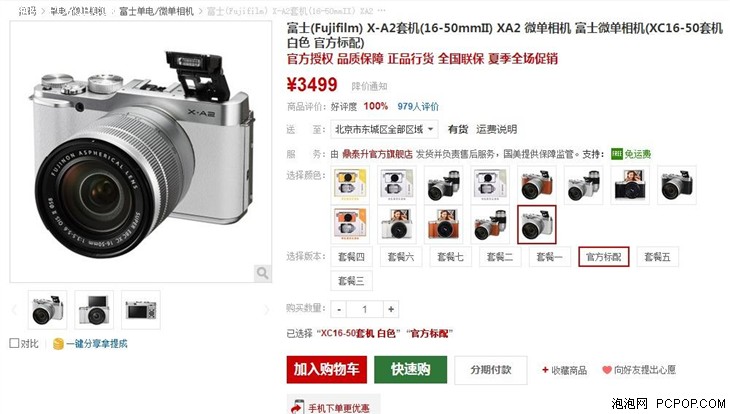Image resolution: width=730 pixels, height=414 pixels.
Task: Show previous thumbnails with left arrow
Action: click(14, 310)
